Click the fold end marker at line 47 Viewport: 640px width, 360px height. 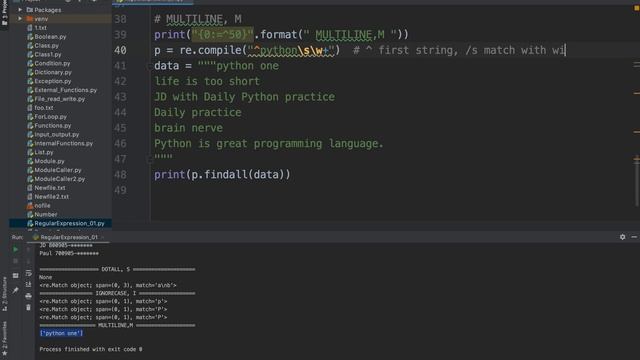click(149, 159)
